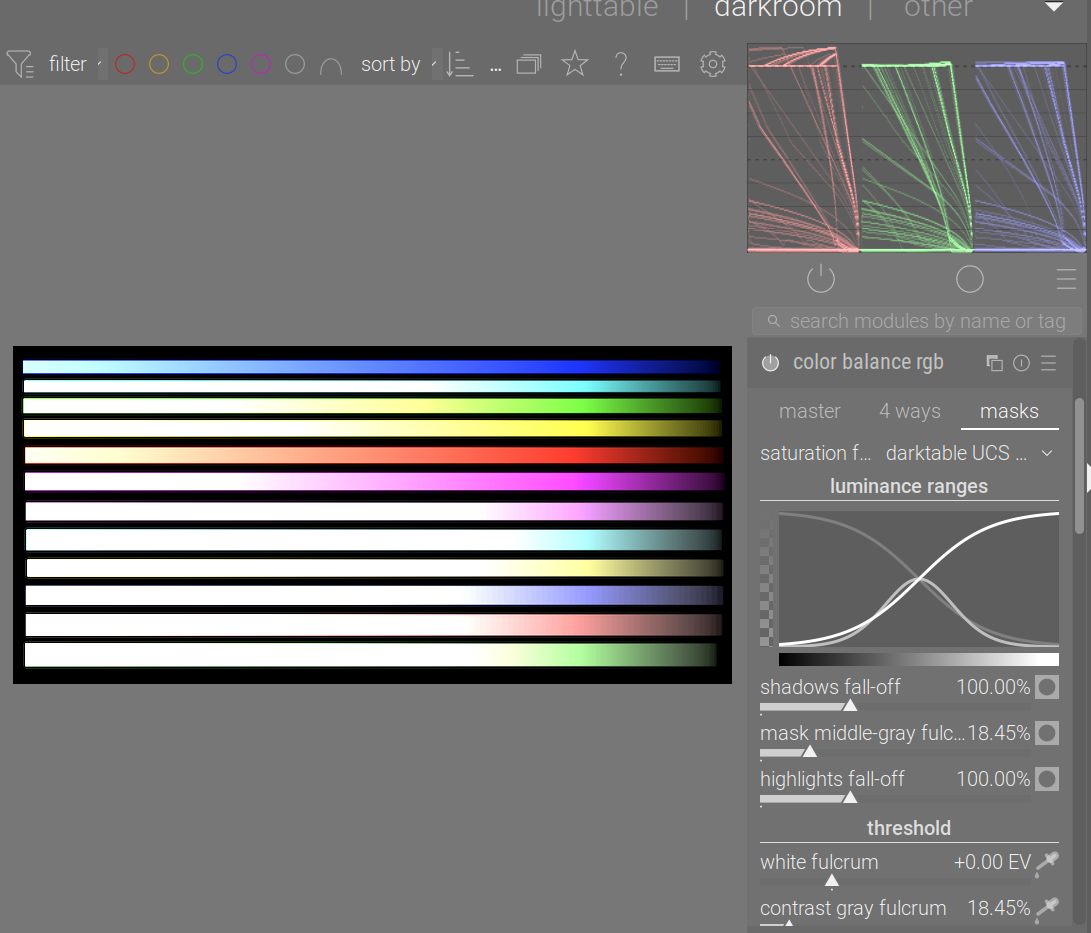Viewport: 1091px width, 933px height.
Task: Reverse the sort order direction
Action: pos(460,64)
